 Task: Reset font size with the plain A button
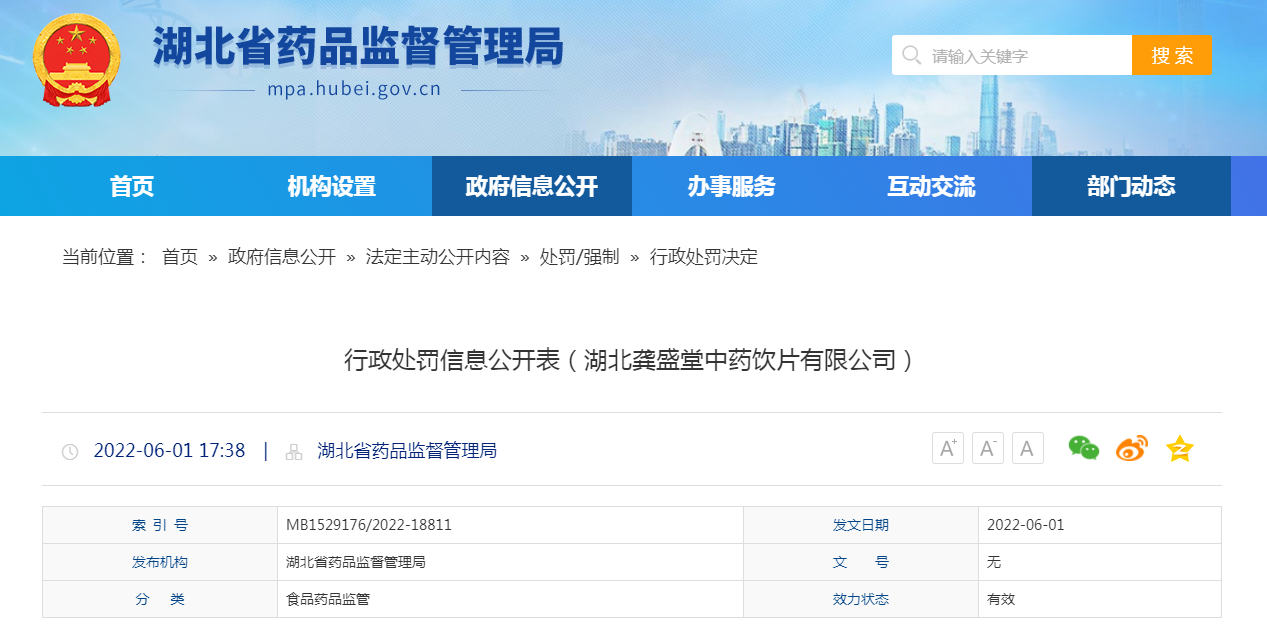(1027, 448)
